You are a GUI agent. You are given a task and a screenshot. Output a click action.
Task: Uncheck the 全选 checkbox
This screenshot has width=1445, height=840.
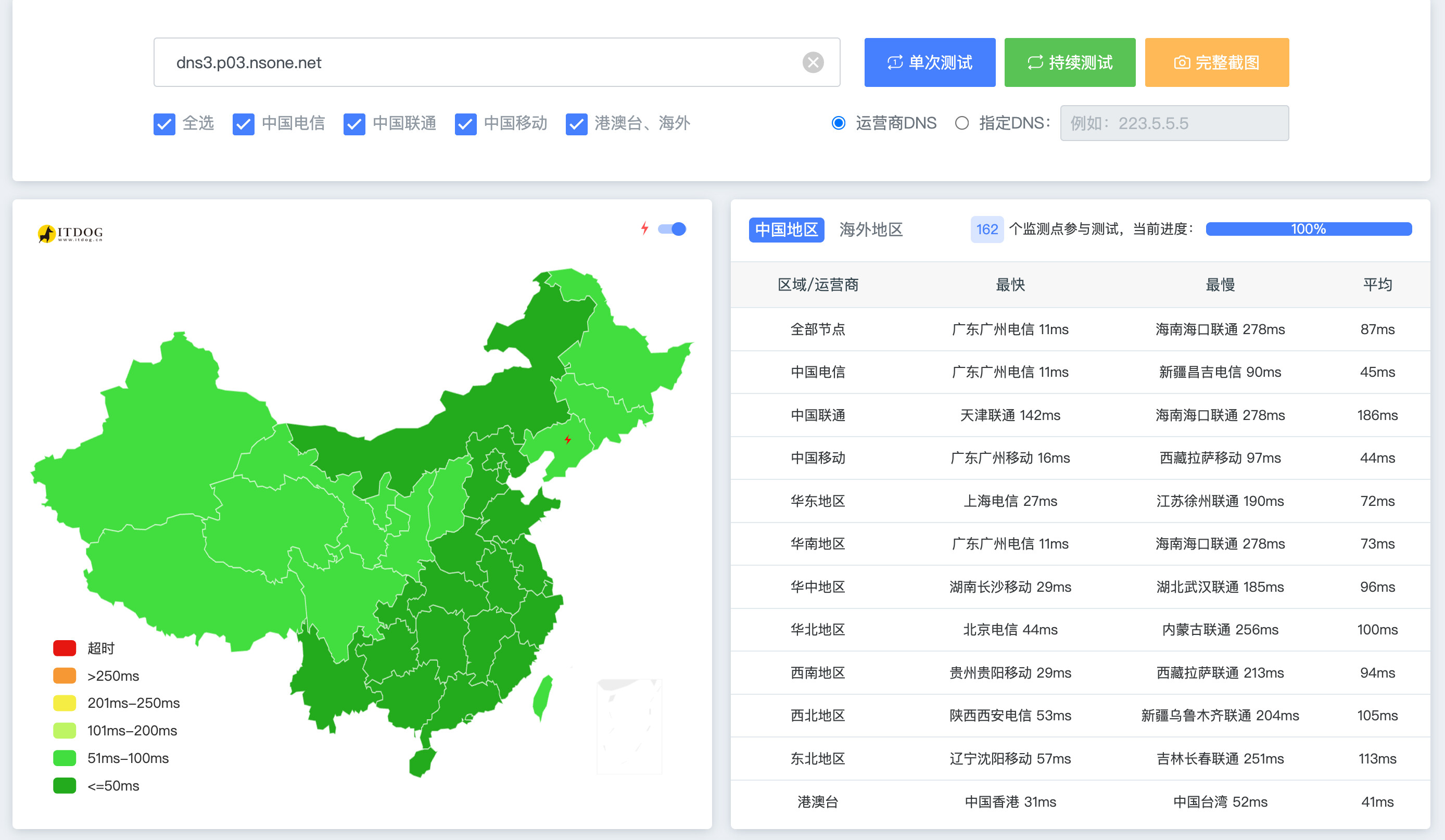pos(164,124)
